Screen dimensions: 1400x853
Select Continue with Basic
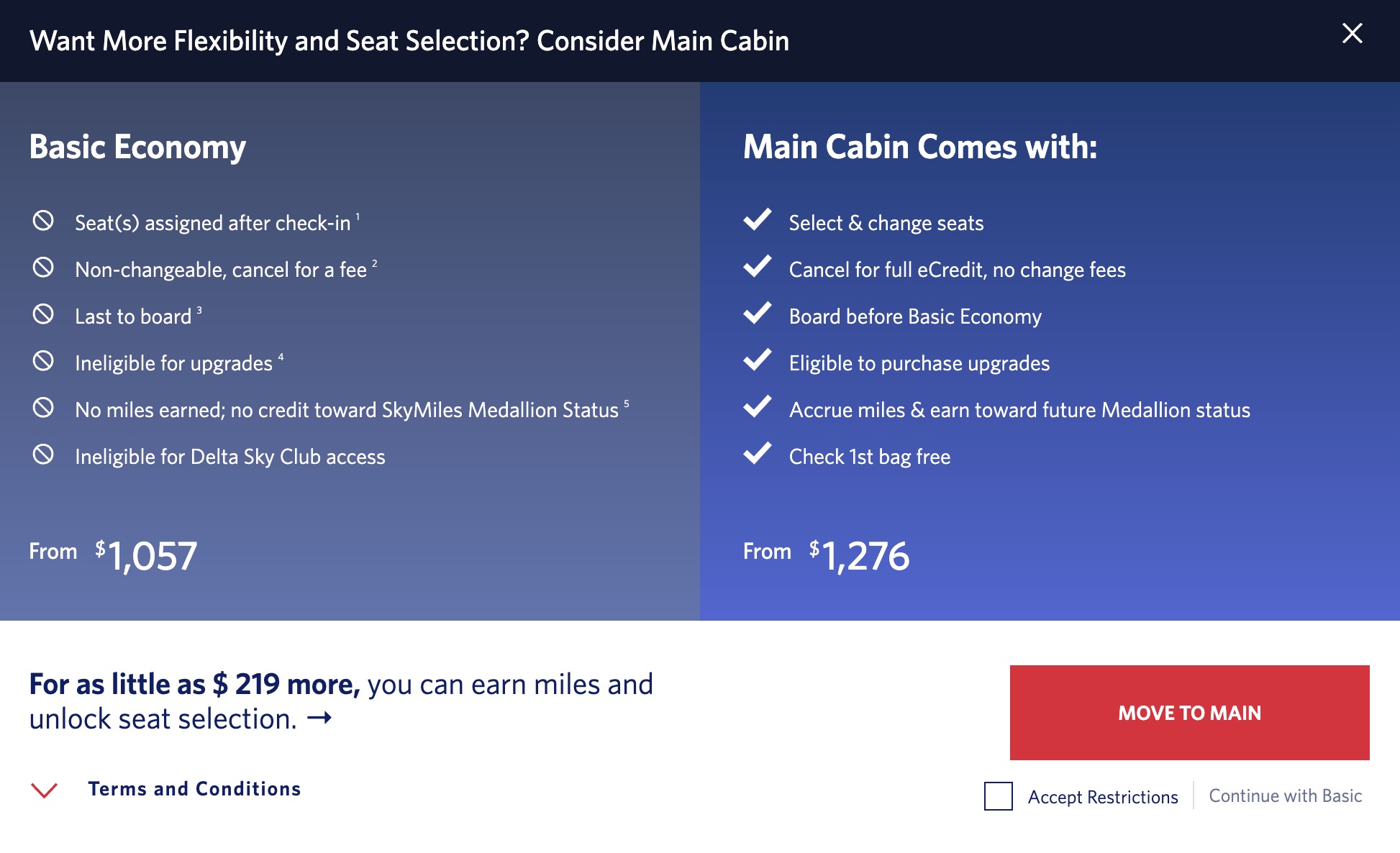tap(1285, 796)
